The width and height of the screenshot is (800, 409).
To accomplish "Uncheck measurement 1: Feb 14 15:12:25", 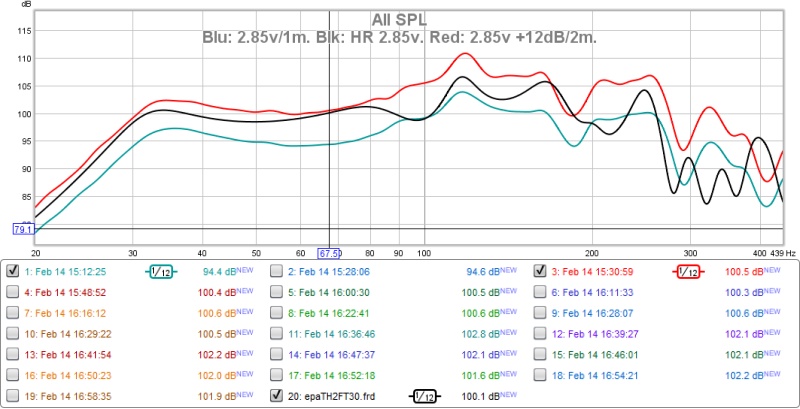I will pos(13,272).
